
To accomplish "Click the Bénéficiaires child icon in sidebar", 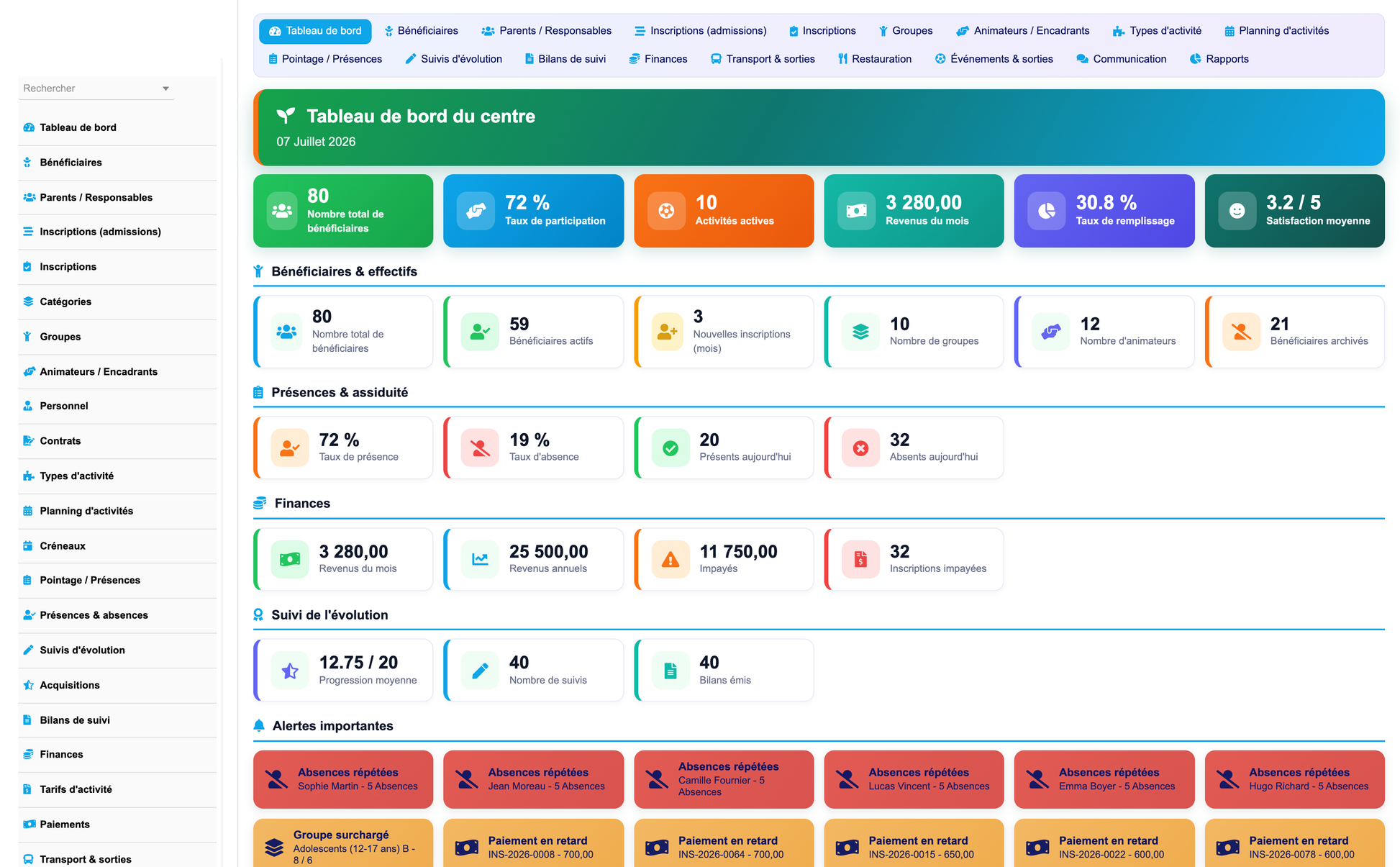I will point(27,163).
